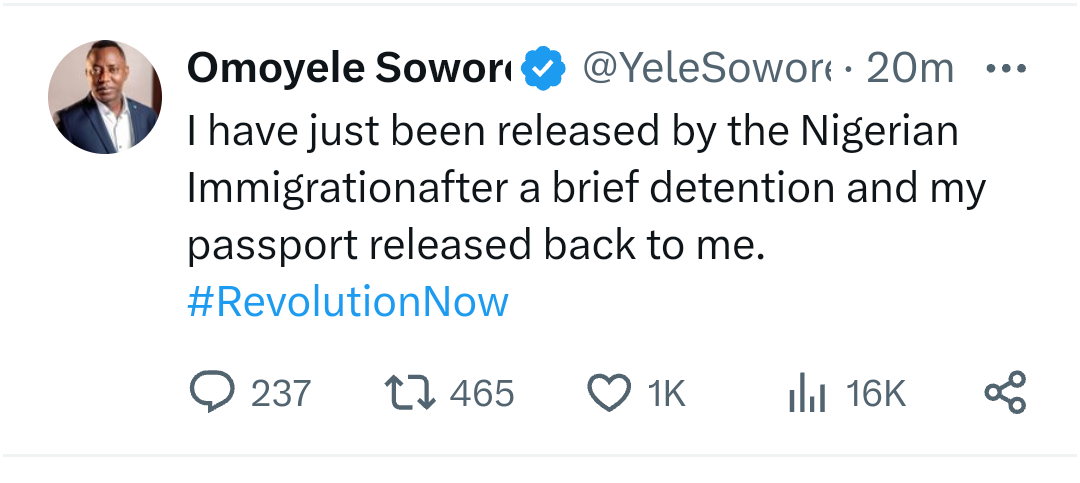The image size is (1080, 483).
Task: Click the 20m timestamp of the tweet
Action: point(910,69)
